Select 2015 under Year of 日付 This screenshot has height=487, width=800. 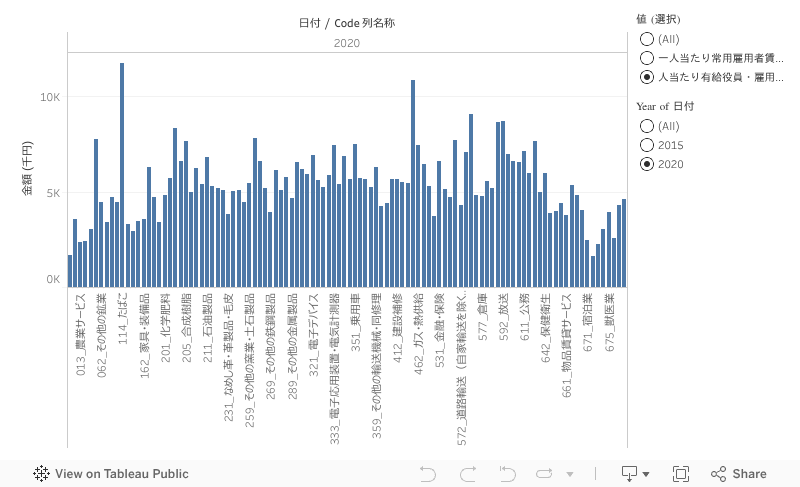(x=647, y=145)
